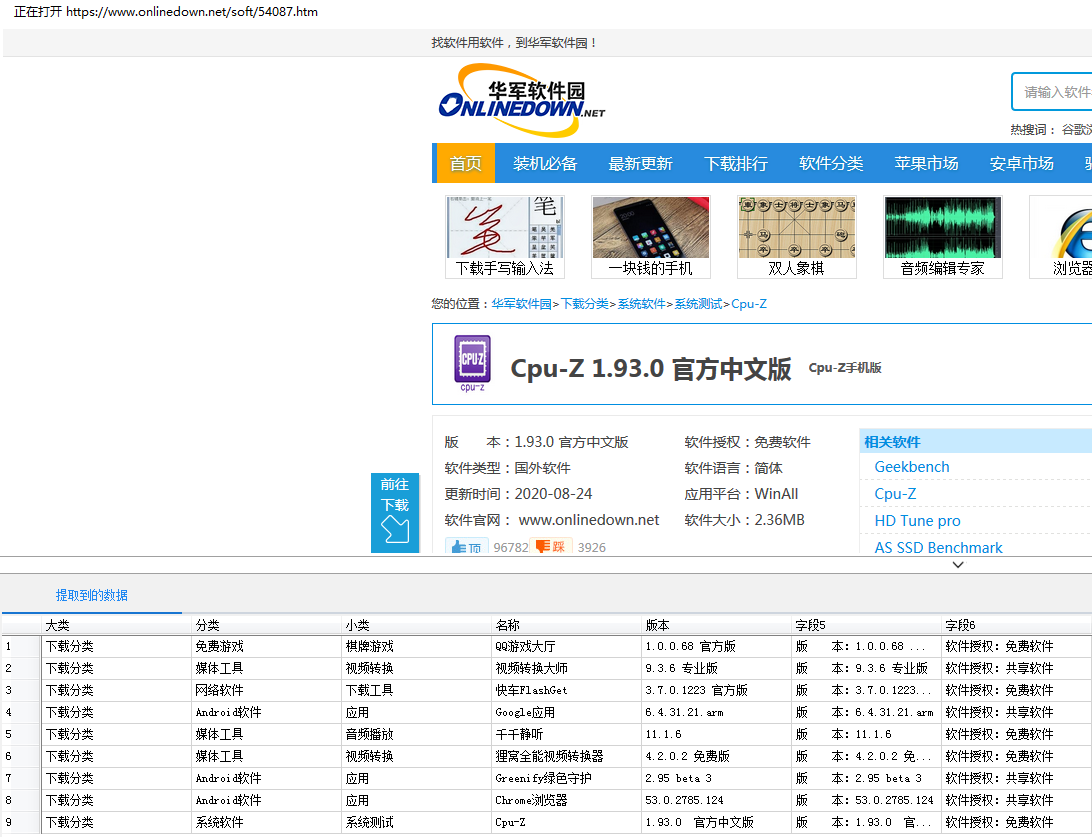This screenshot has width=1092, height=837.
Task: Select the 千千静听 cell
Action: pyautogui.click(x=567, y=734)
